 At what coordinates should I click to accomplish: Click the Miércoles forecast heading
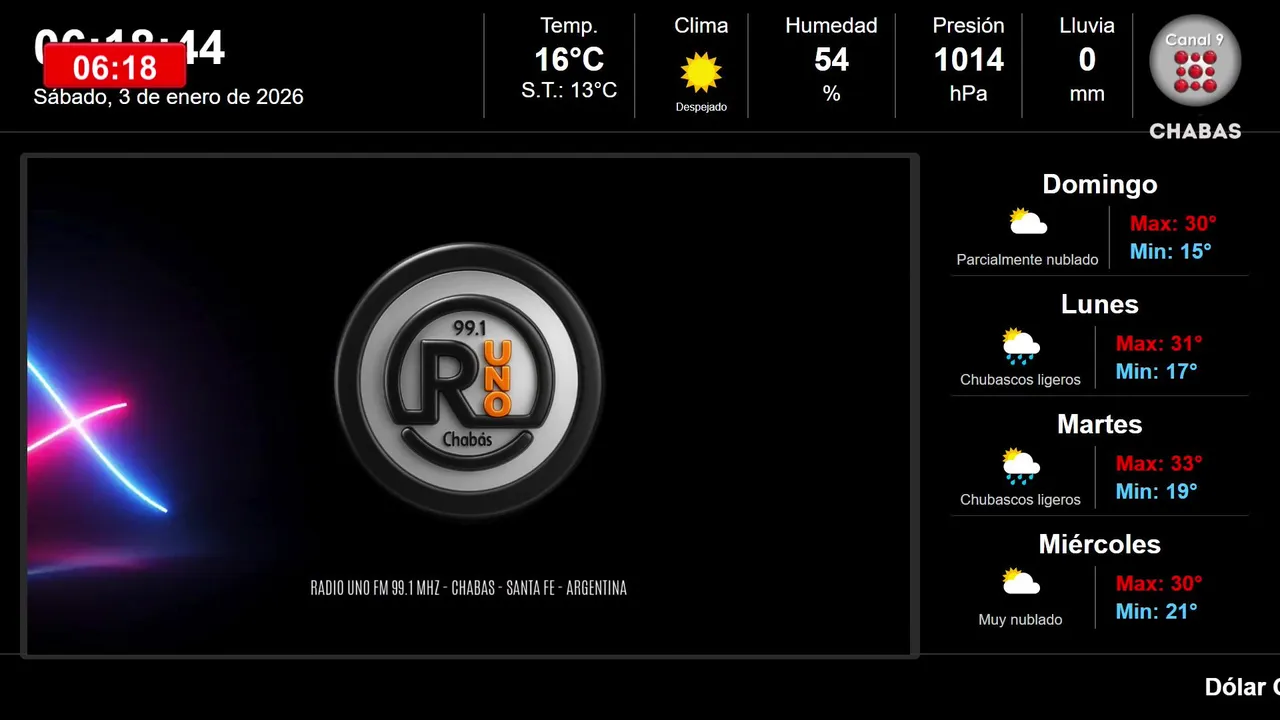1100,544
